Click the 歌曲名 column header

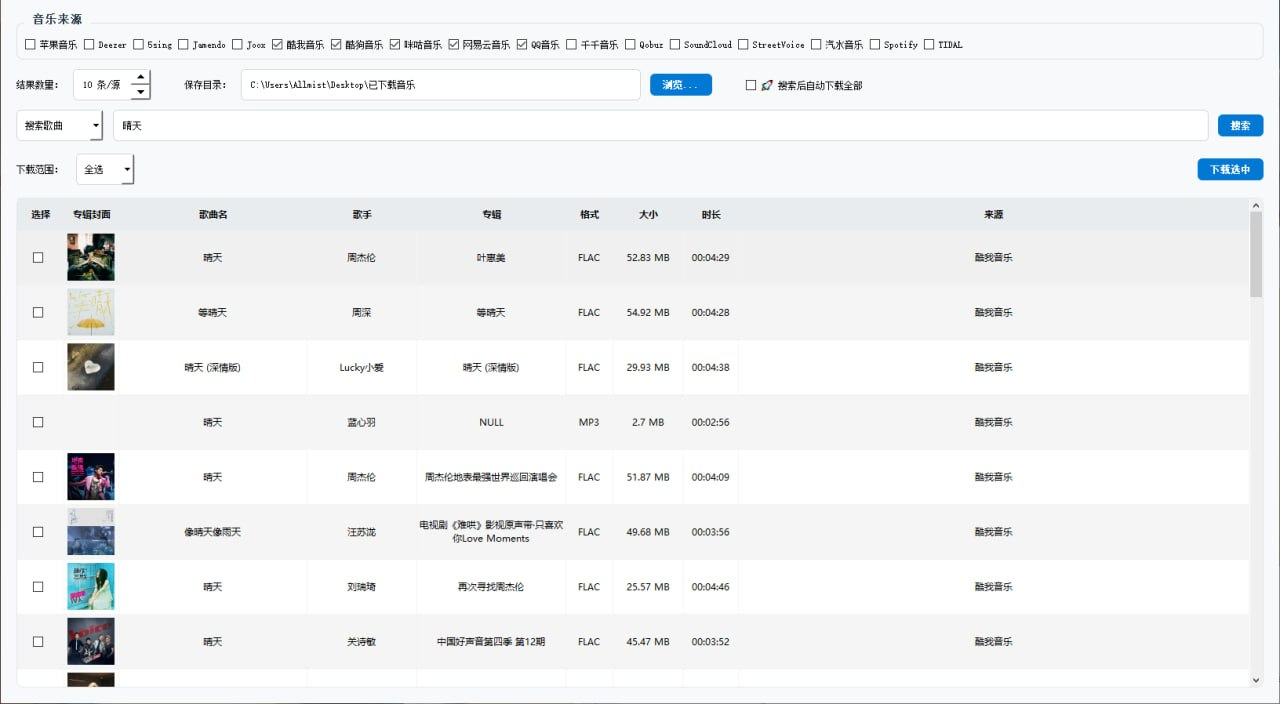pyautogui.click(x=213, y=214)
